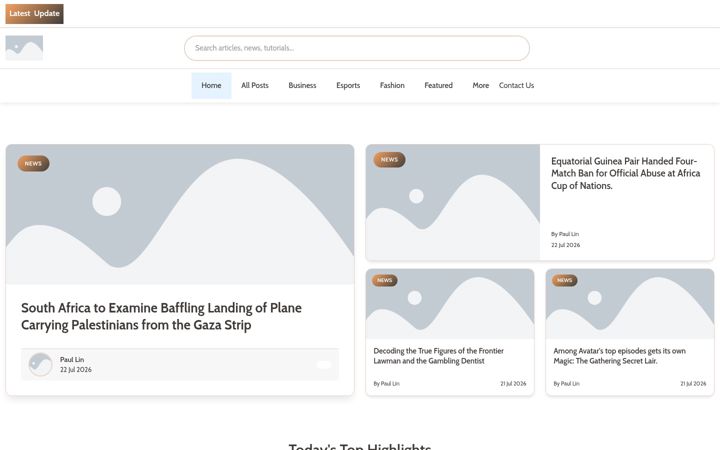Go to the Home menu item
The image size is (720, 450).
(x=211, y=85)
